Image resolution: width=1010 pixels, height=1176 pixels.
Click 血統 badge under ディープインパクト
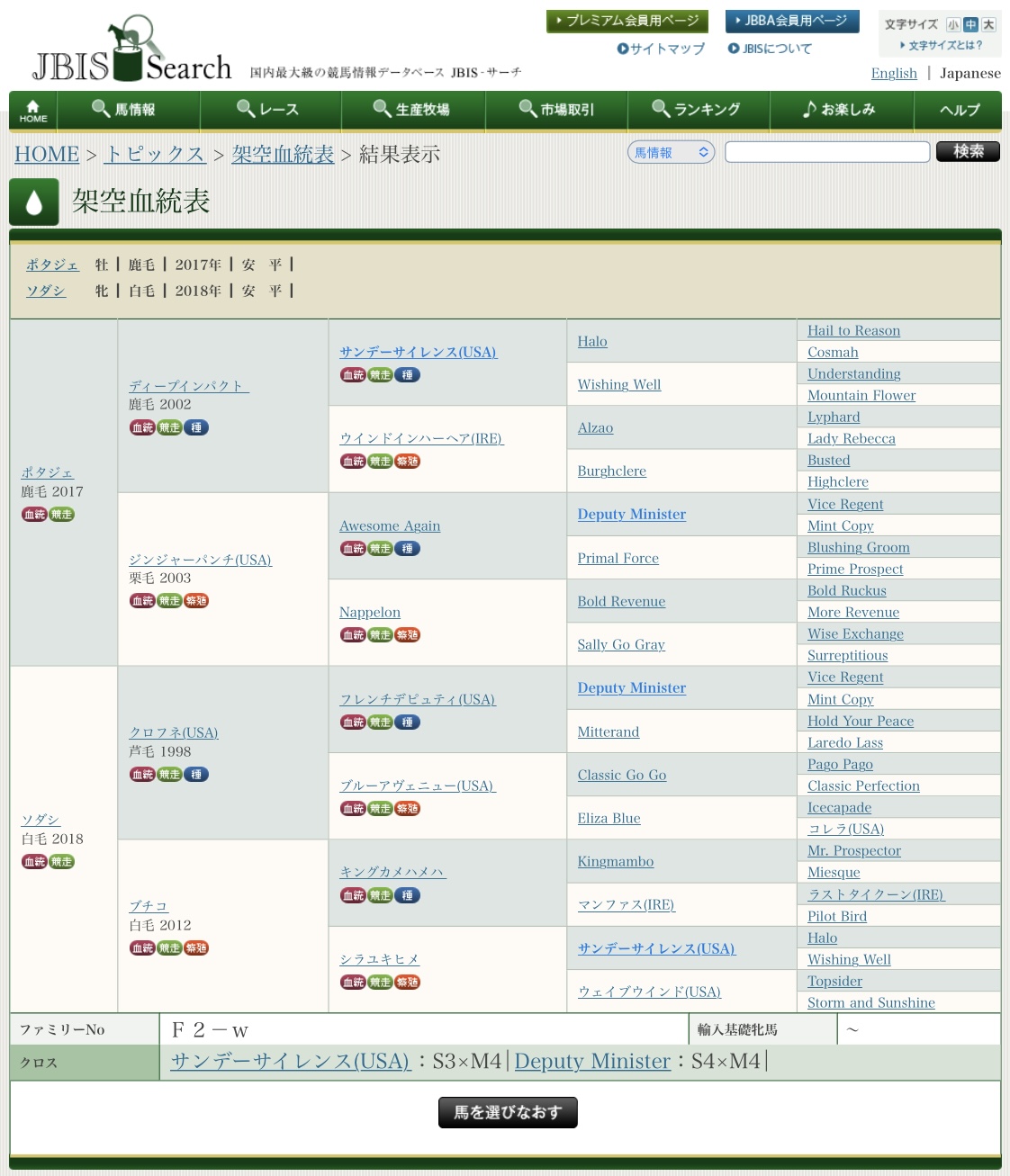[142, 427]
